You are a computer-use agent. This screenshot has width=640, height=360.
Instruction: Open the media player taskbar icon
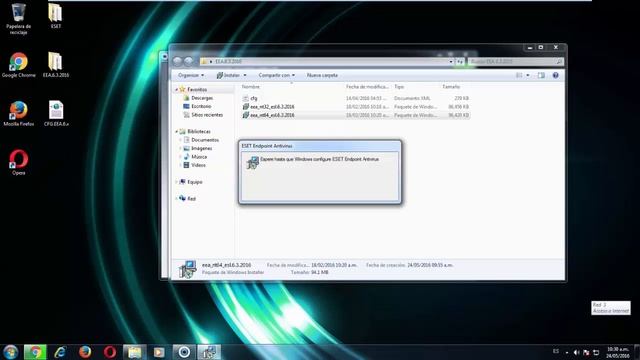click(x=159, y=352)
